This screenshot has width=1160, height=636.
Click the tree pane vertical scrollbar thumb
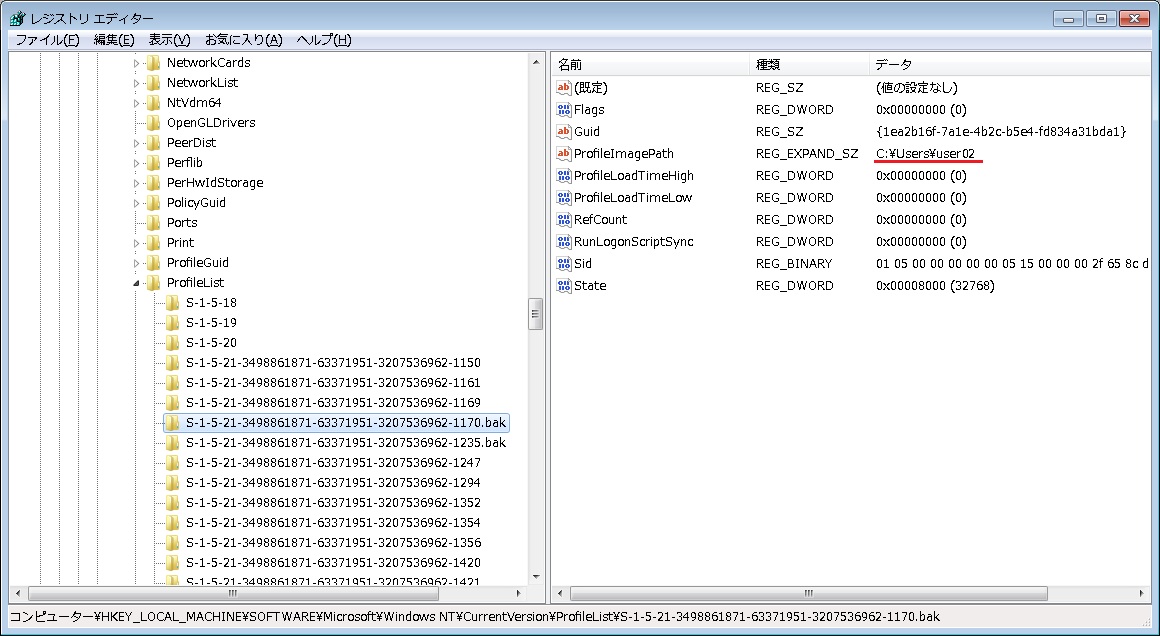(536, 313)
